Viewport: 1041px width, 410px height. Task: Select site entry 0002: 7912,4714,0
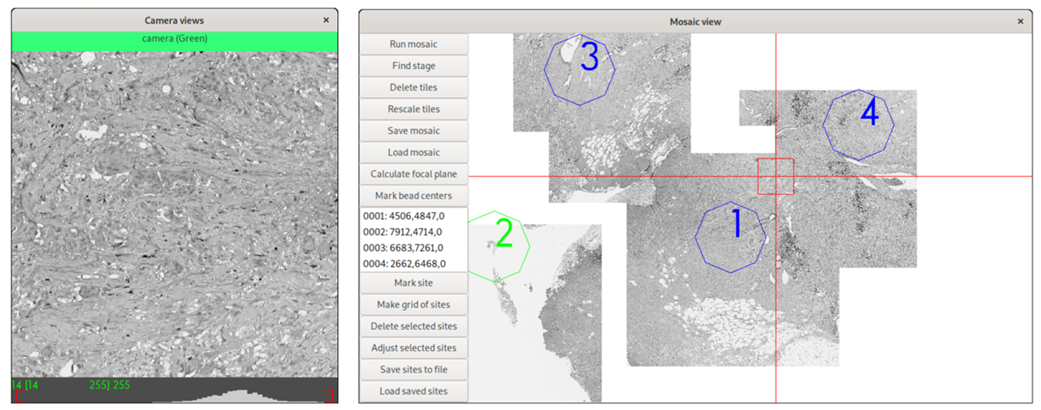(x=414, y=232)
